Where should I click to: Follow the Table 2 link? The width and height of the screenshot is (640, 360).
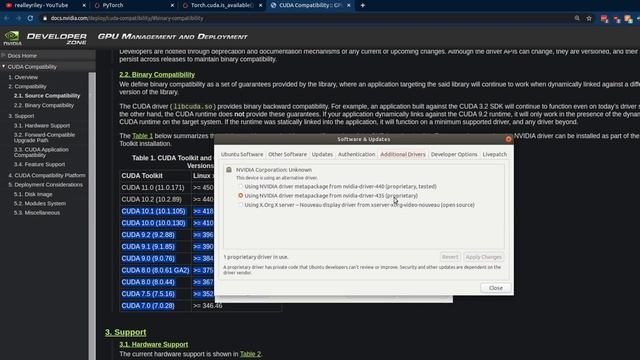pyautogui.click(x=250, y=354)
